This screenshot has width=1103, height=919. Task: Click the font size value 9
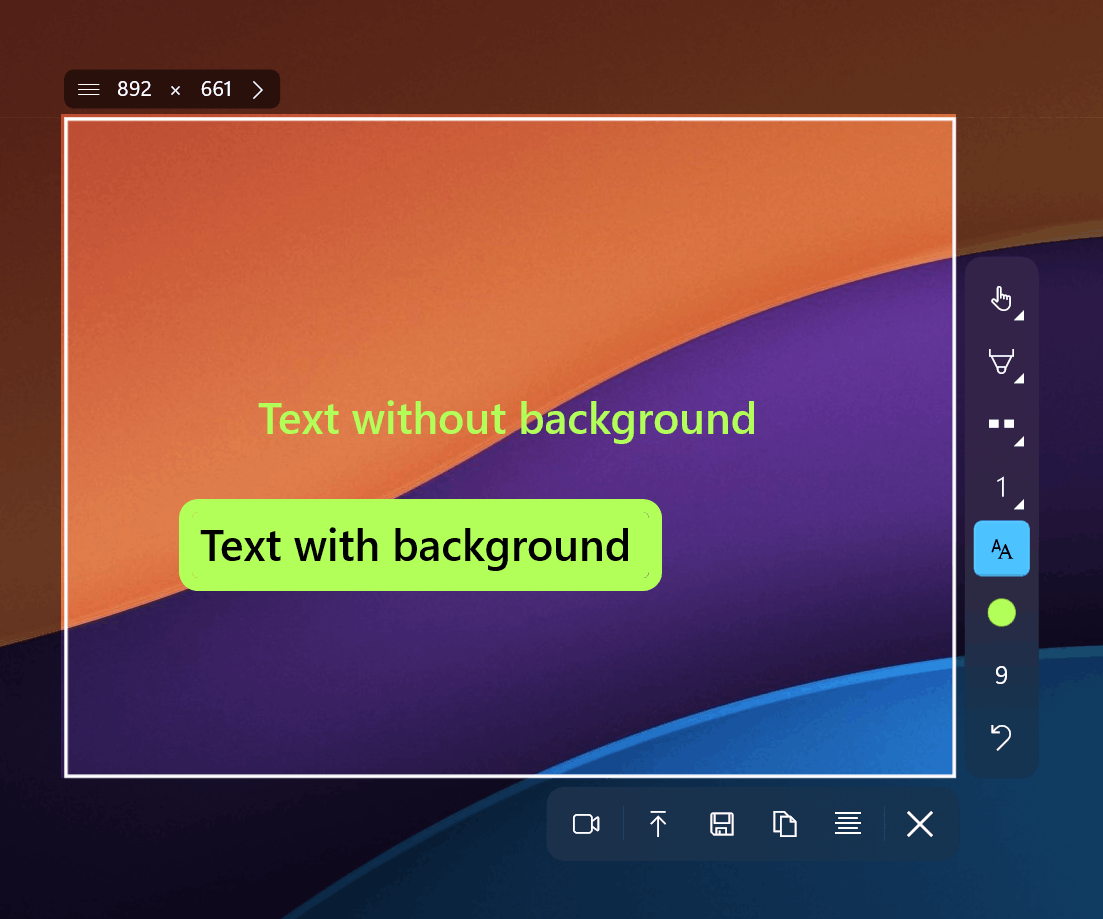(x=1001, y=675)
